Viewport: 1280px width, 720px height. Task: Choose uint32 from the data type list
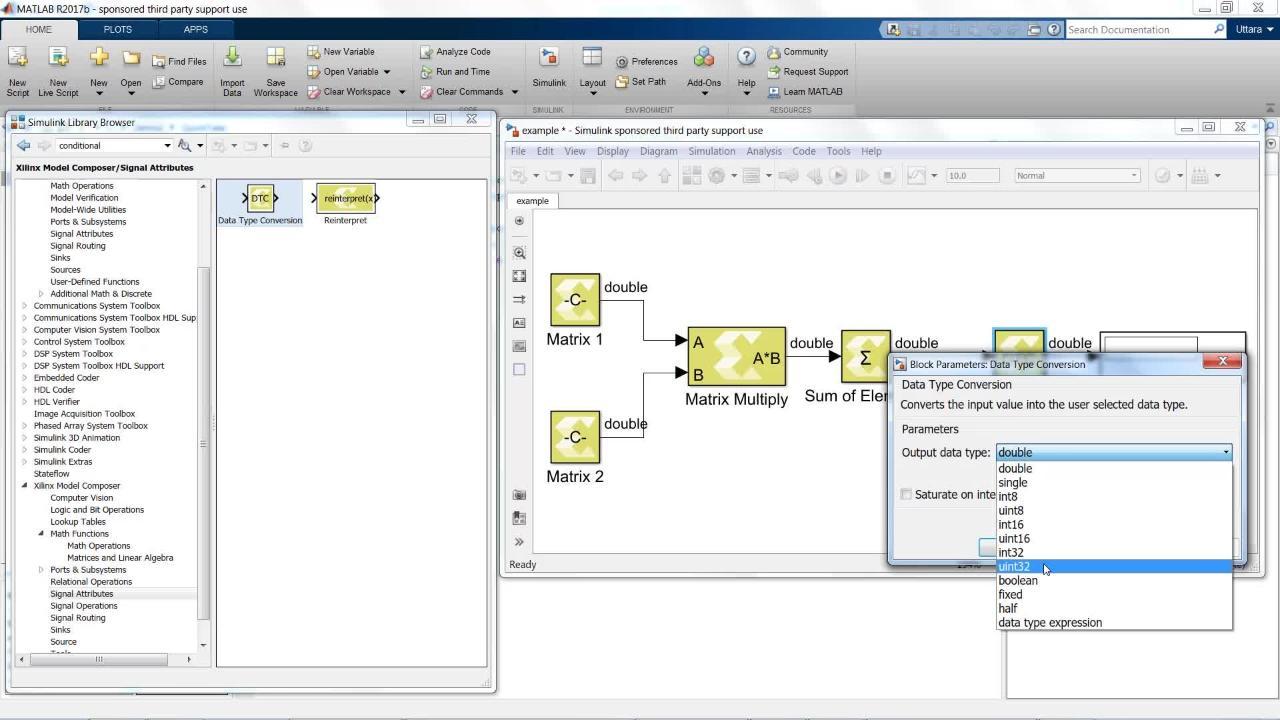(1014, 567)
